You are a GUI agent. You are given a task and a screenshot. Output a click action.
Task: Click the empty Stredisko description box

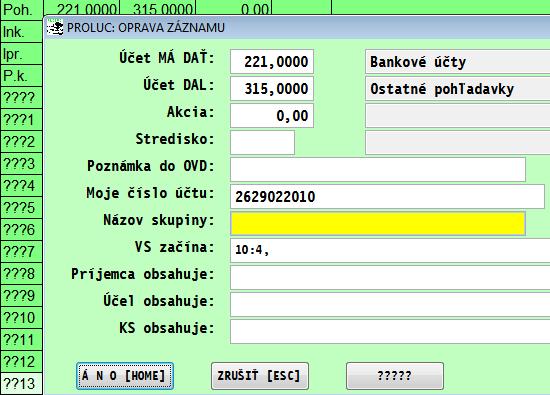457,142
